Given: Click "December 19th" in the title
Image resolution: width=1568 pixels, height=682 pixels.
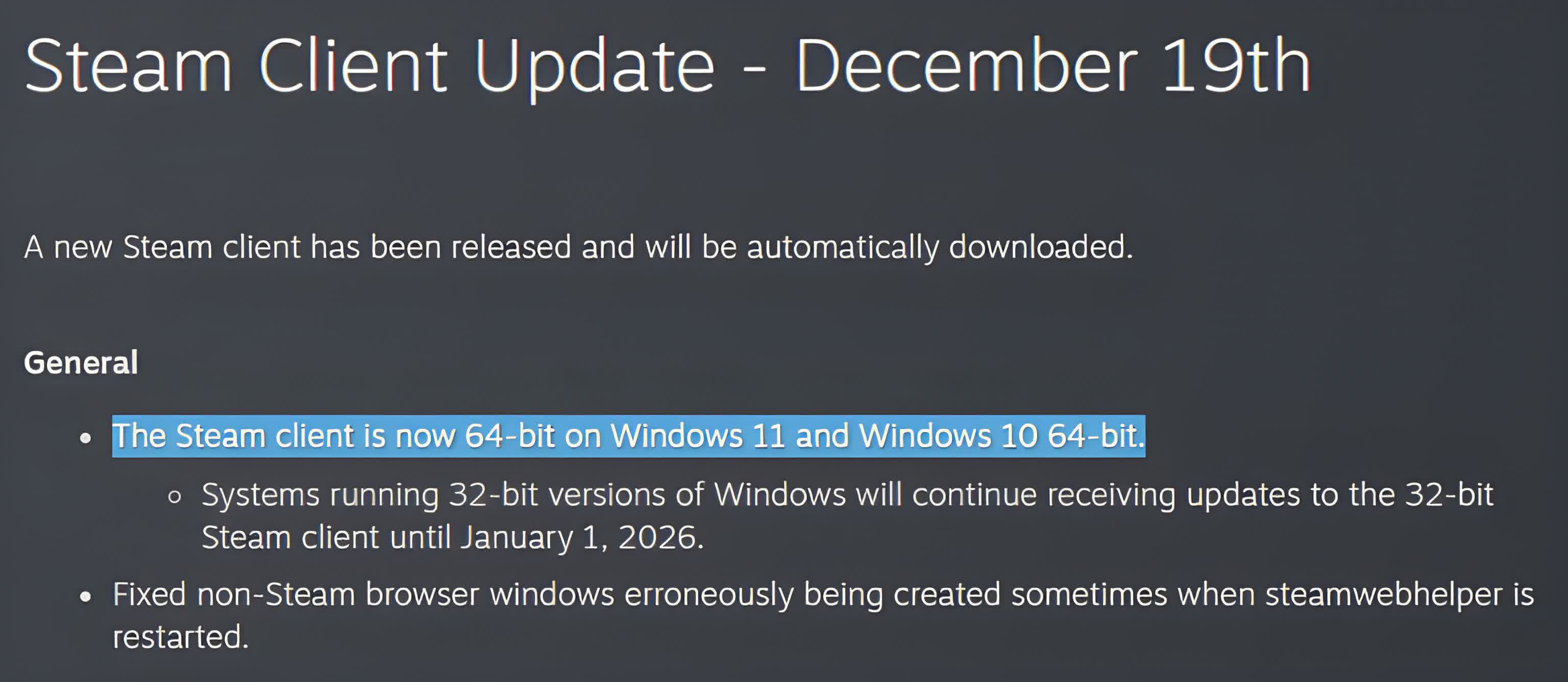Looking at the screenshot, I should click(x=1053, y=66).
